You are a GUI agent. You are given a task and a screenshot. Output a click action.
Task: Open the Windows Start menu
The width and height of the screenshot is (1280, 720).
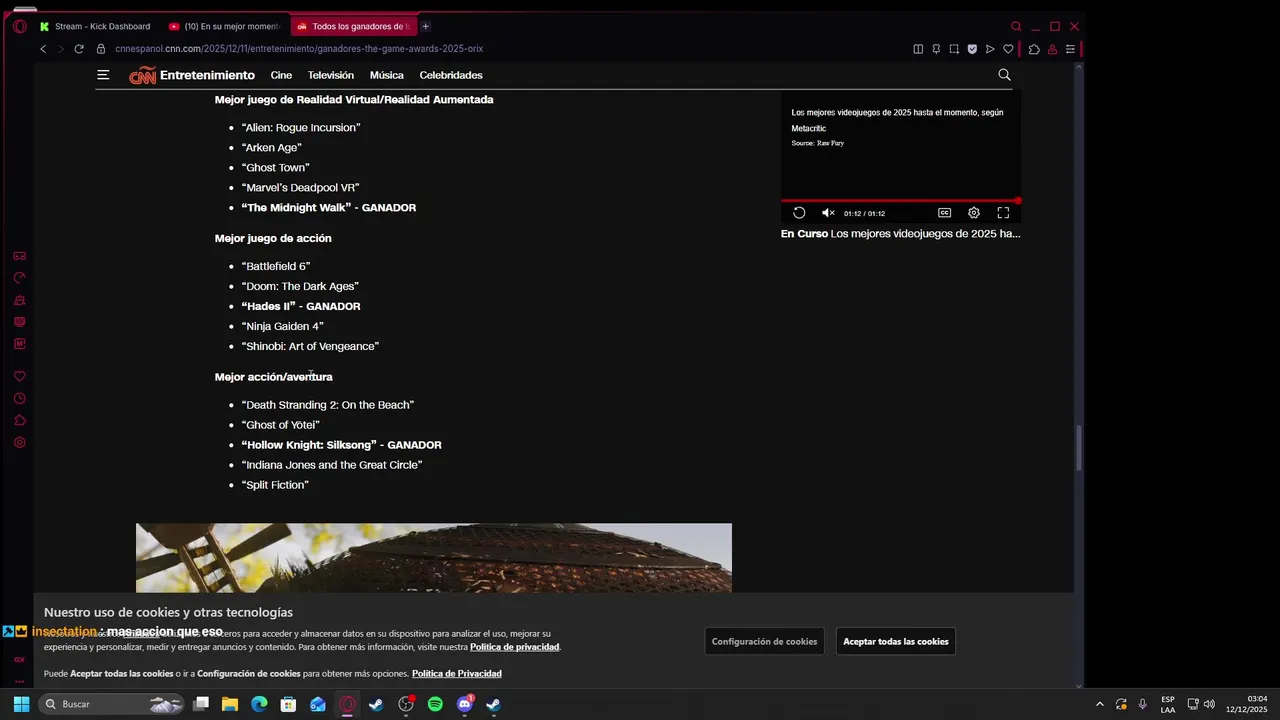[21, 704]
